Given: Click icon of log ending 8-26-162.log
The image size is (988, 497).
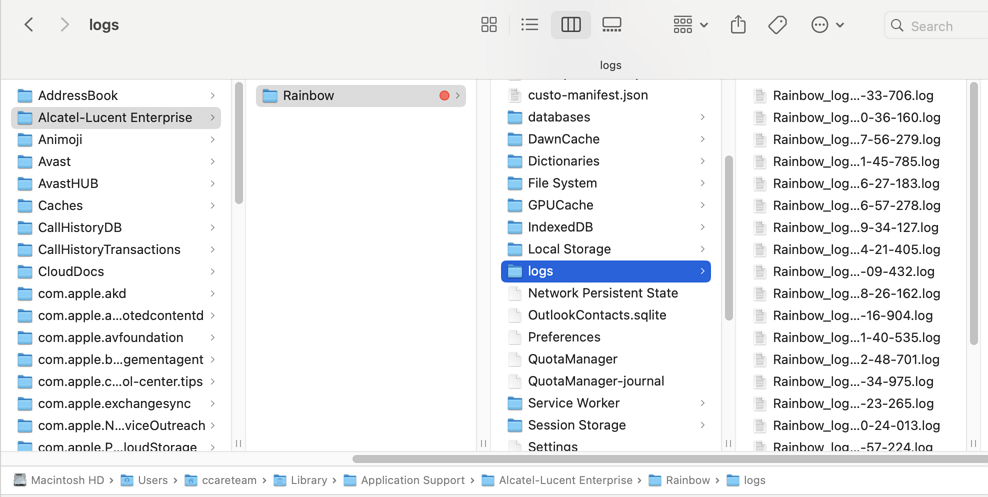Looking at the screenshot, I should 759,294.
